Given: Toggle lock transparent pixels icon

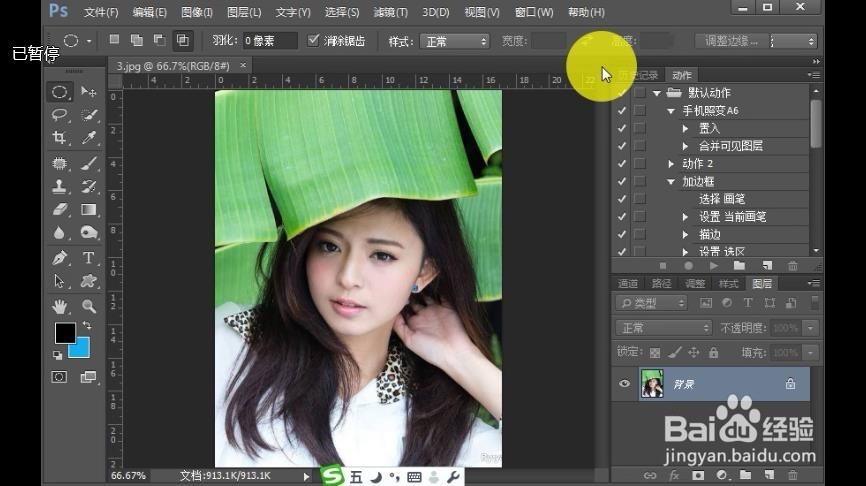Looking at the screenshot, I should [x=655, y=352].
